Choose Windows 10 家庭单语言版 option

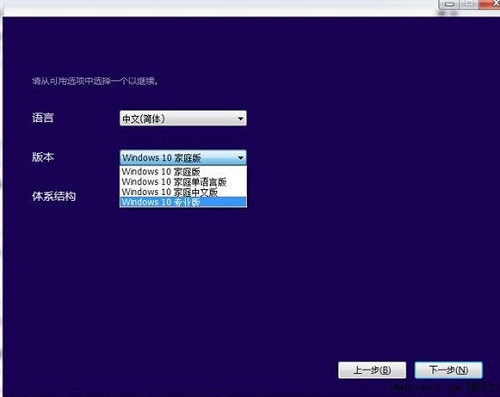pos(183,182)
